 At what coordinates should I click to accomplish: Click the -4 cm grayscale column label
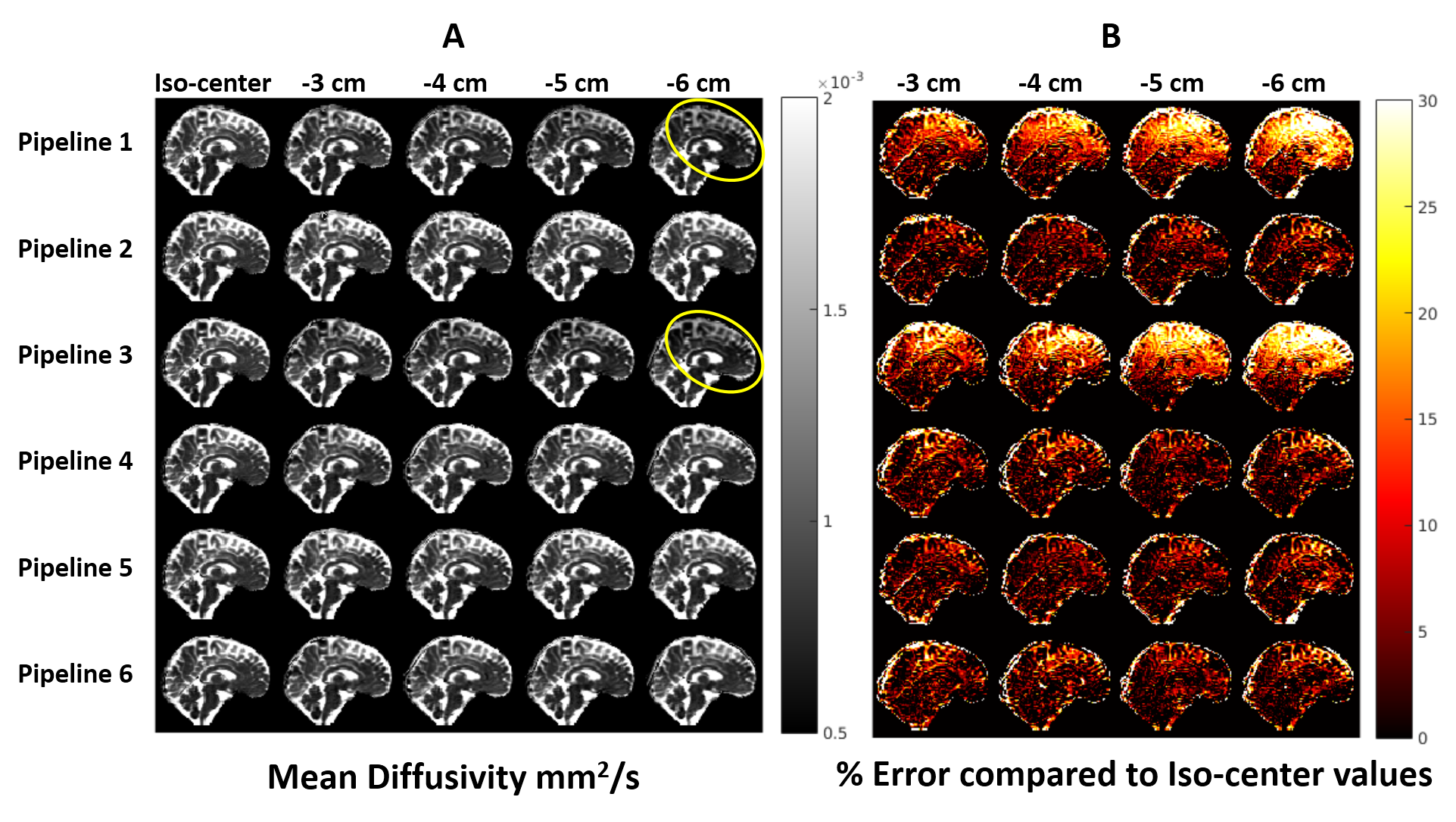455,83
